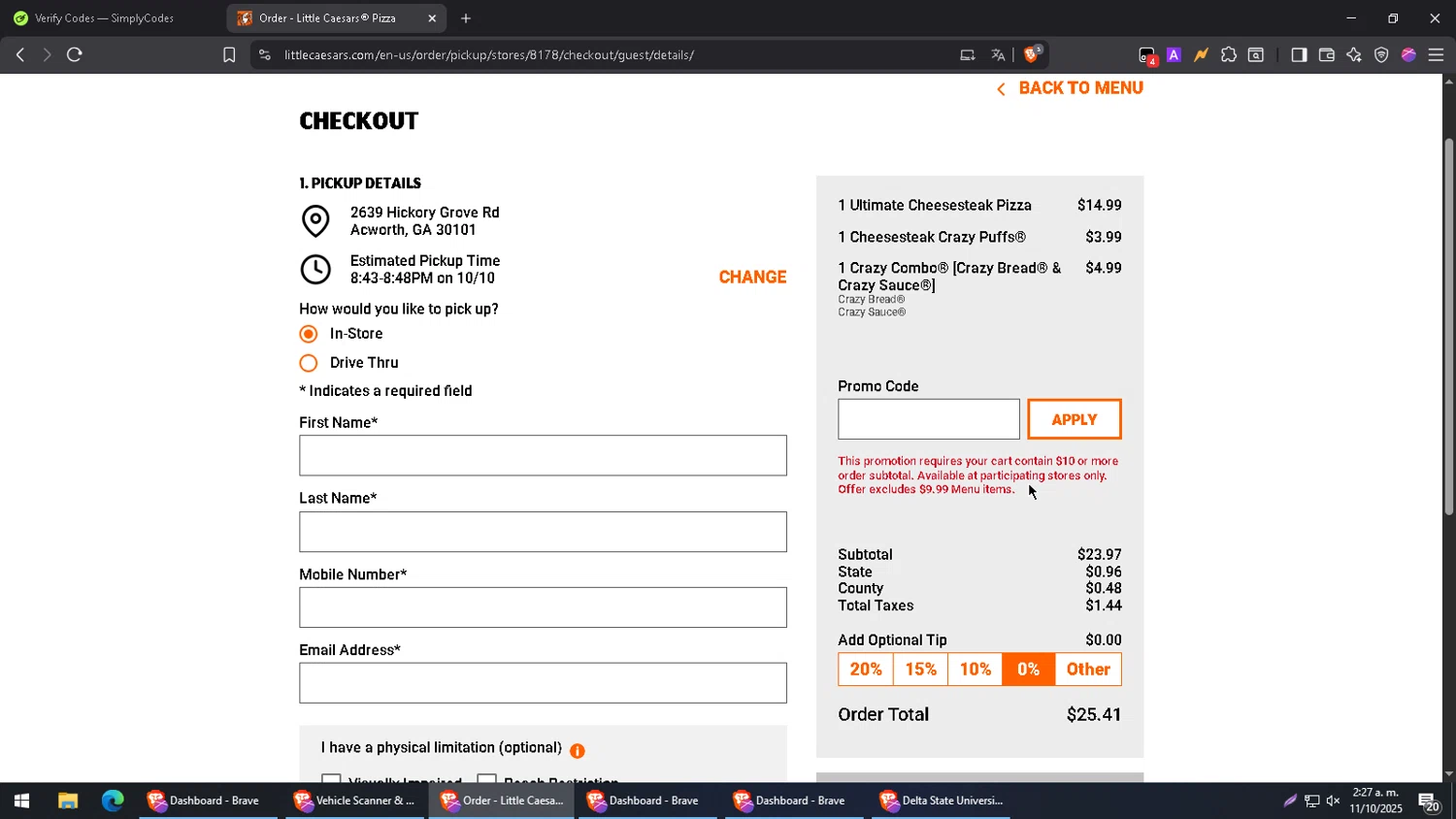Open notification center with 20 badge
The width and height of the screenshot is (1456, 819).
[x=1428, y=802]
